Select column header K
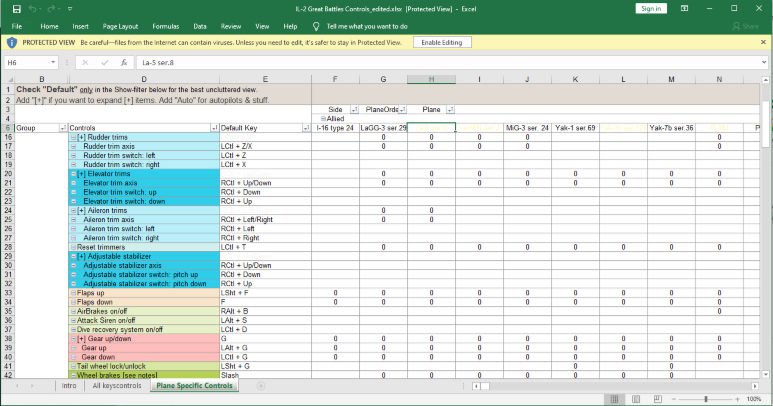 575,79
